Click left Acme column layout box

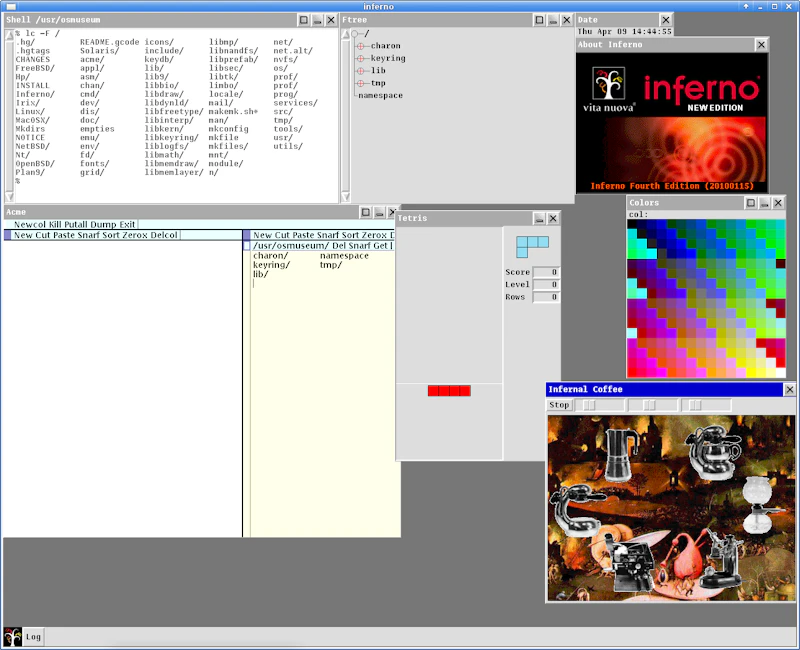coord(8,235)
